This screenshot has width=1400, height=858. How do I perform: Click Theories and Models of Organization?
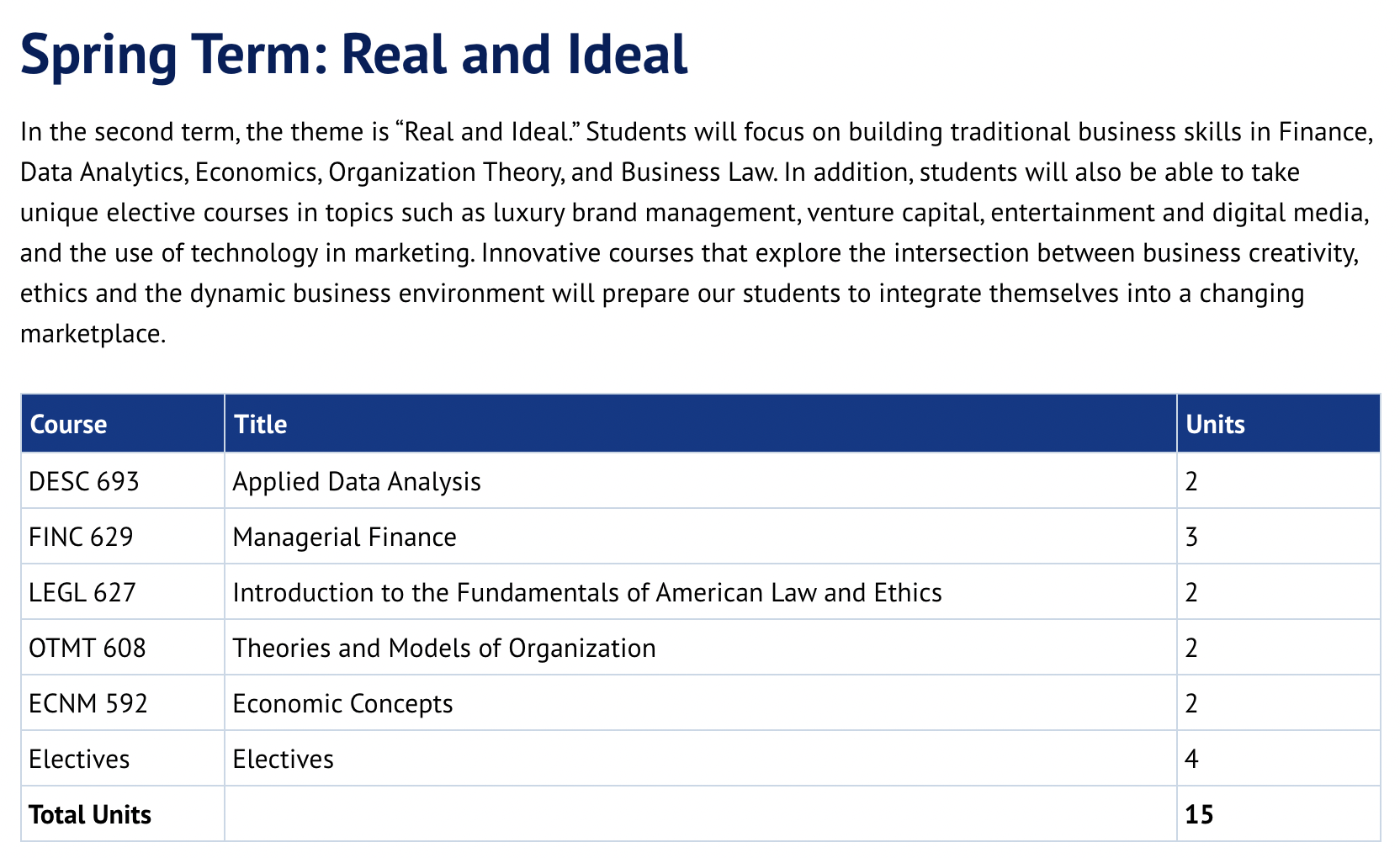point(443,648)
